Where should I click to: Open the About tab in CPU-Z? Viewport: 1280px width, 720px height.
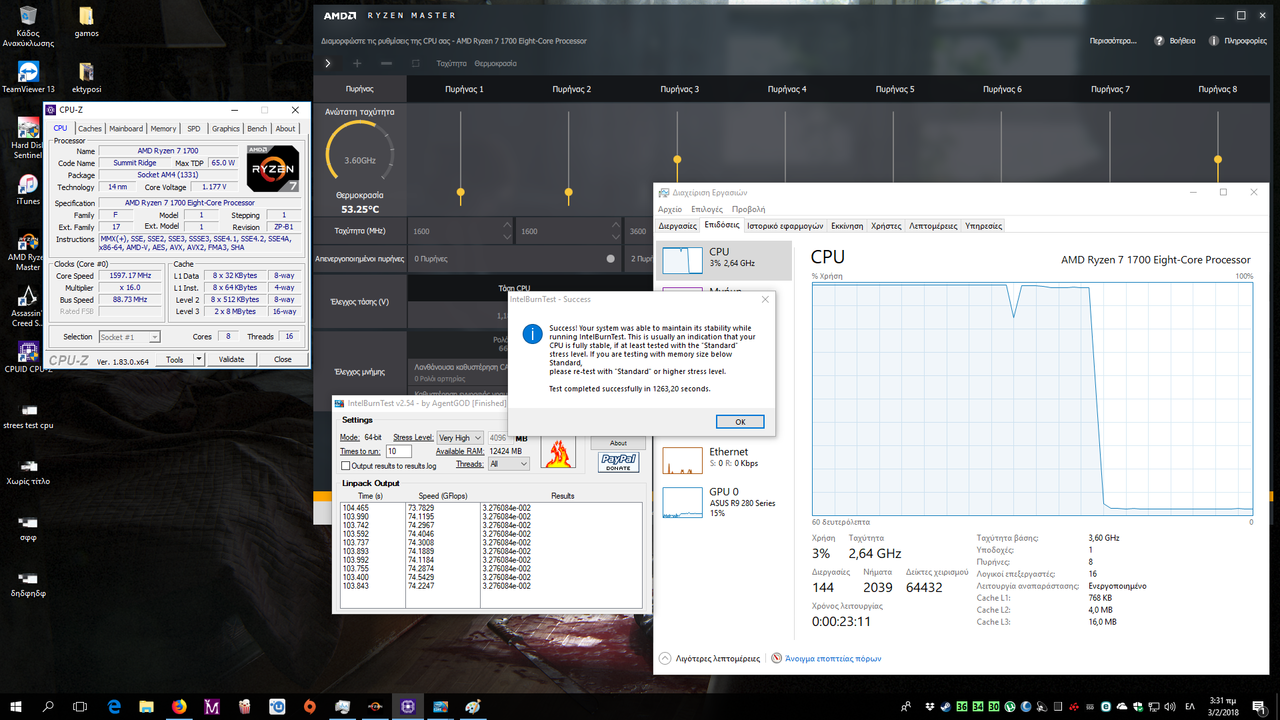pos(286,128)
